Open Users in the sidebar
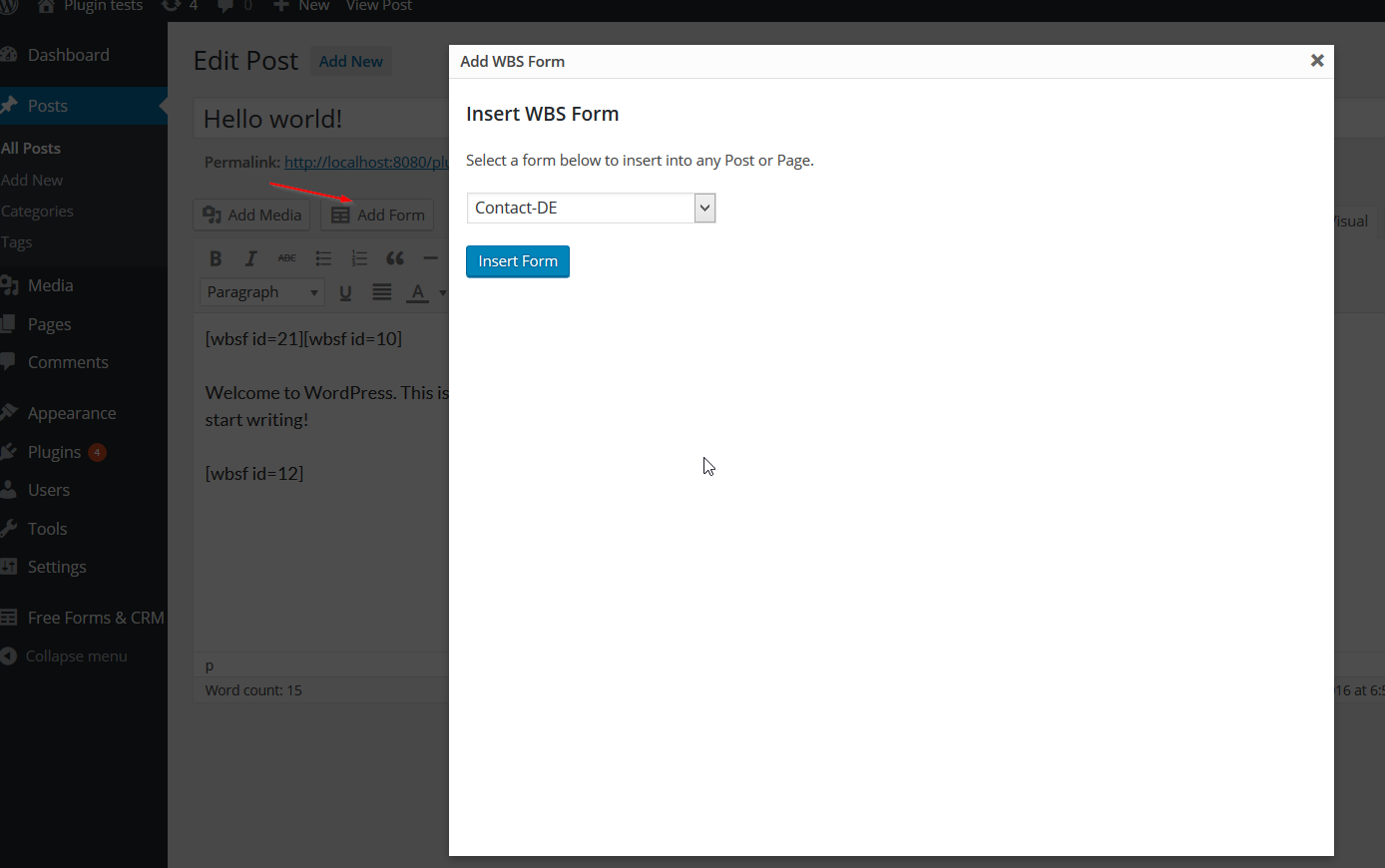 click(x=48, y=490)
